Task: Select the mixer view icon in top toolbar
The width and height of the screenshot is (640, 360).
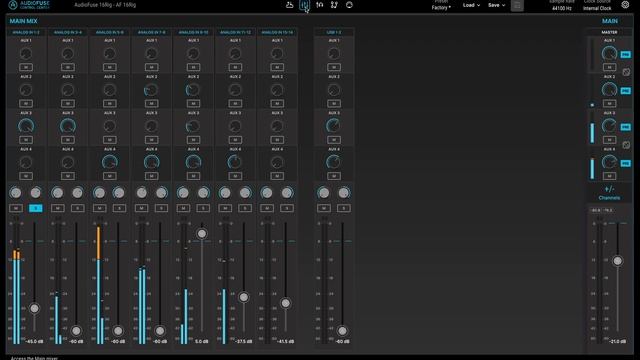Action: pyautogui.click(x=304, y=5)
